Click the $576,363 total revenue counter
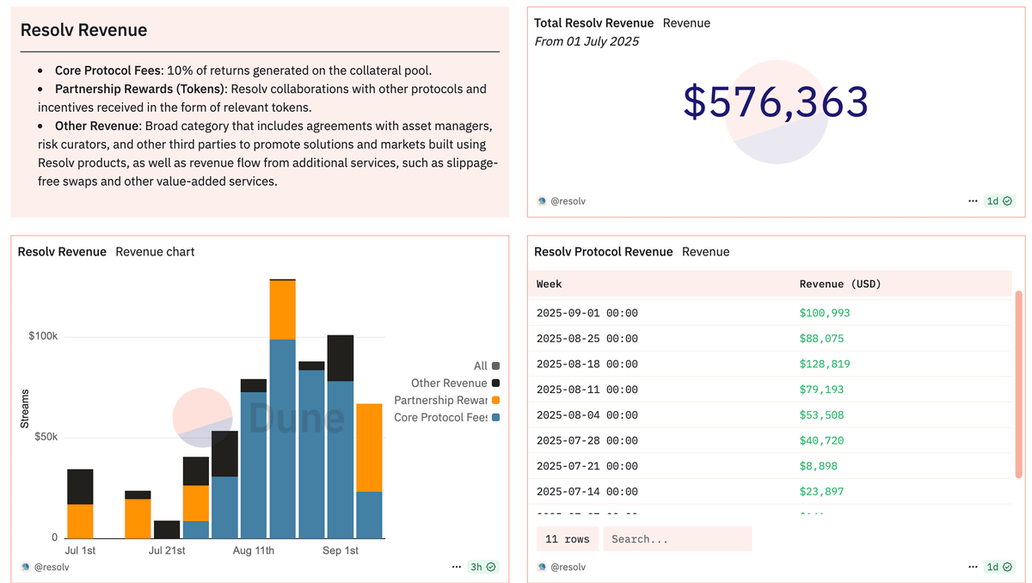This screenshot has height=583, width=1032. click(776, 102)
